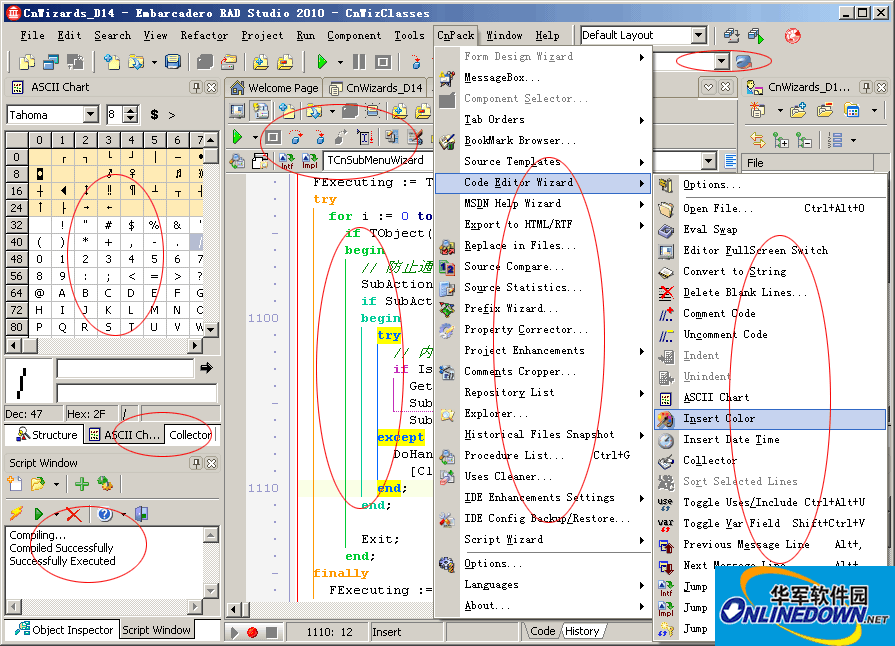Open the History editor tab
This screenshot has height=646, width=895.
click(x=582, y=631)
